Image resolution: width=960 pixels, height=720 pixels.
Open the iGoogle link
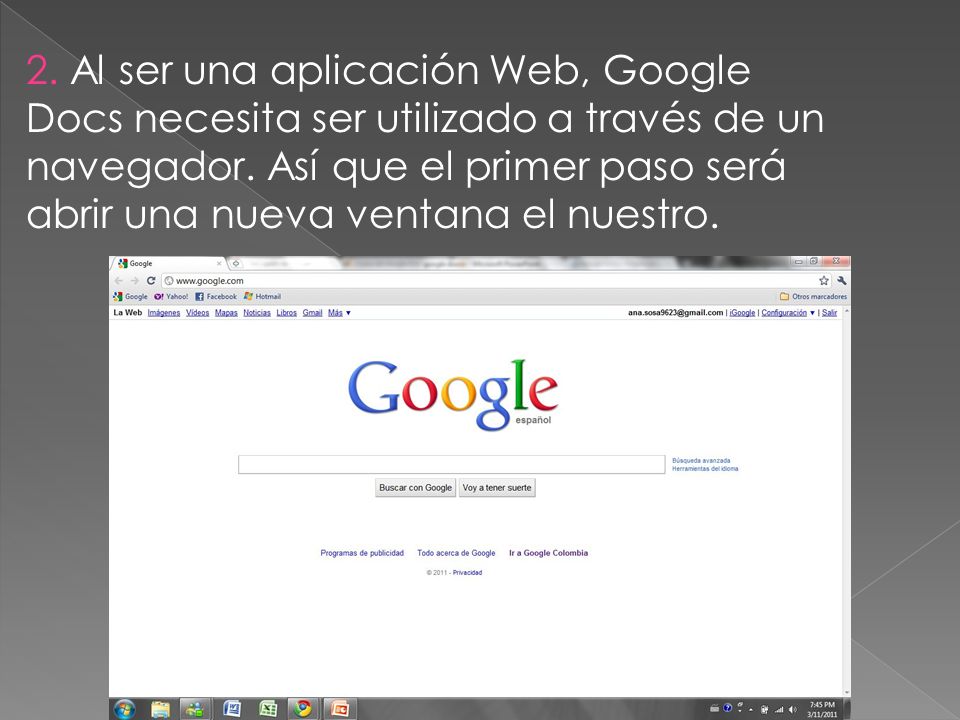point(742,312)
